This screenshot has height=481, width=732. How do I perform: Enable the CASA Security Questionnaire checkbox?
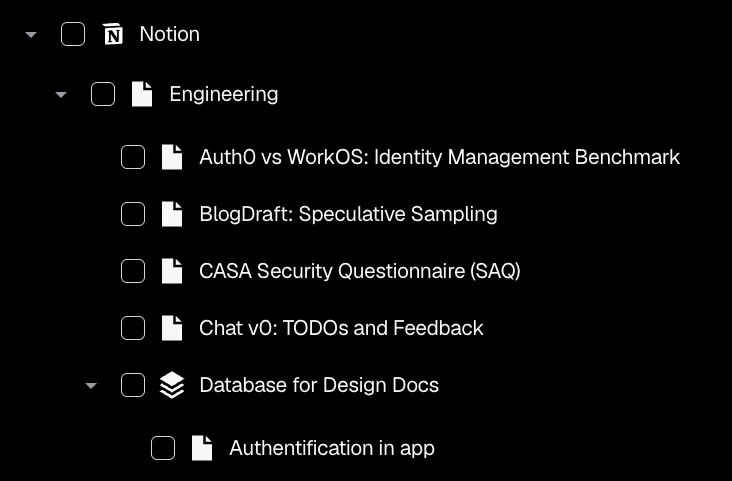(x=133, y=271)
